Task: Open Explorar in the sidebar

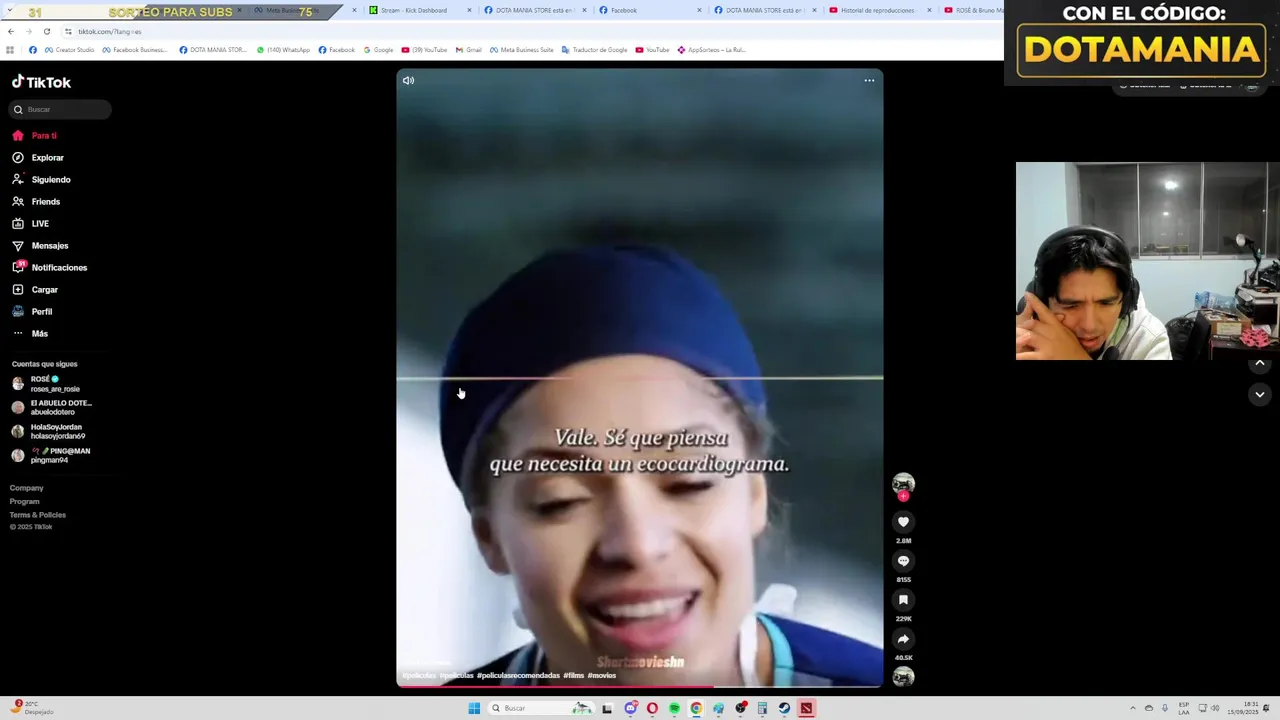Action: (38, 157)
